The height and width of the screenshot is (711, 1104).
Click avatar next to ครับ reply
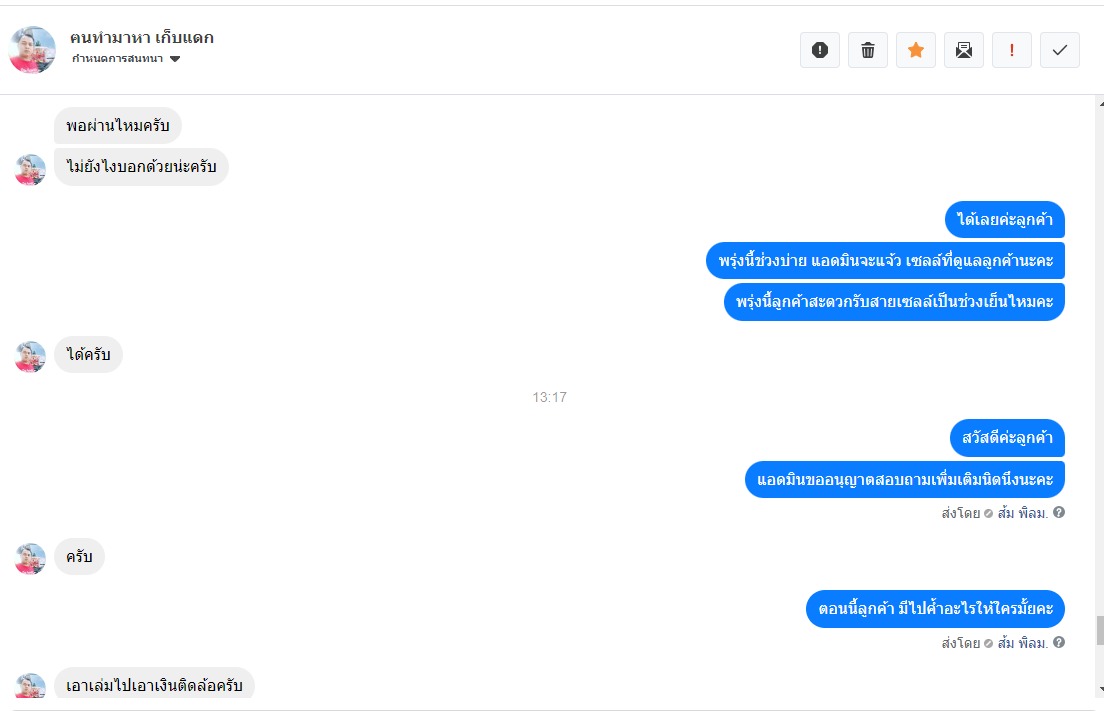(30, 559)
